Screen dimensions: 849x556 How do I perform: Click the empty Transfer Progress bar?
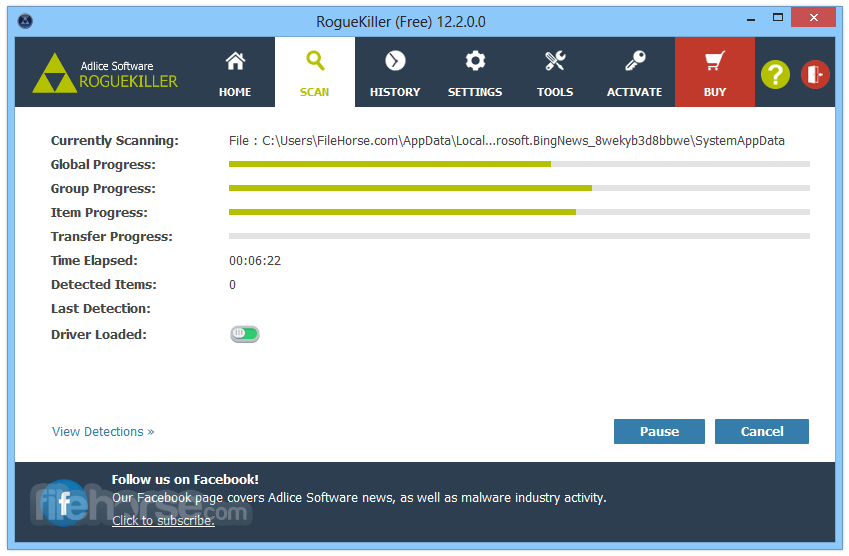pyautogui.click(x=519, y=236)
